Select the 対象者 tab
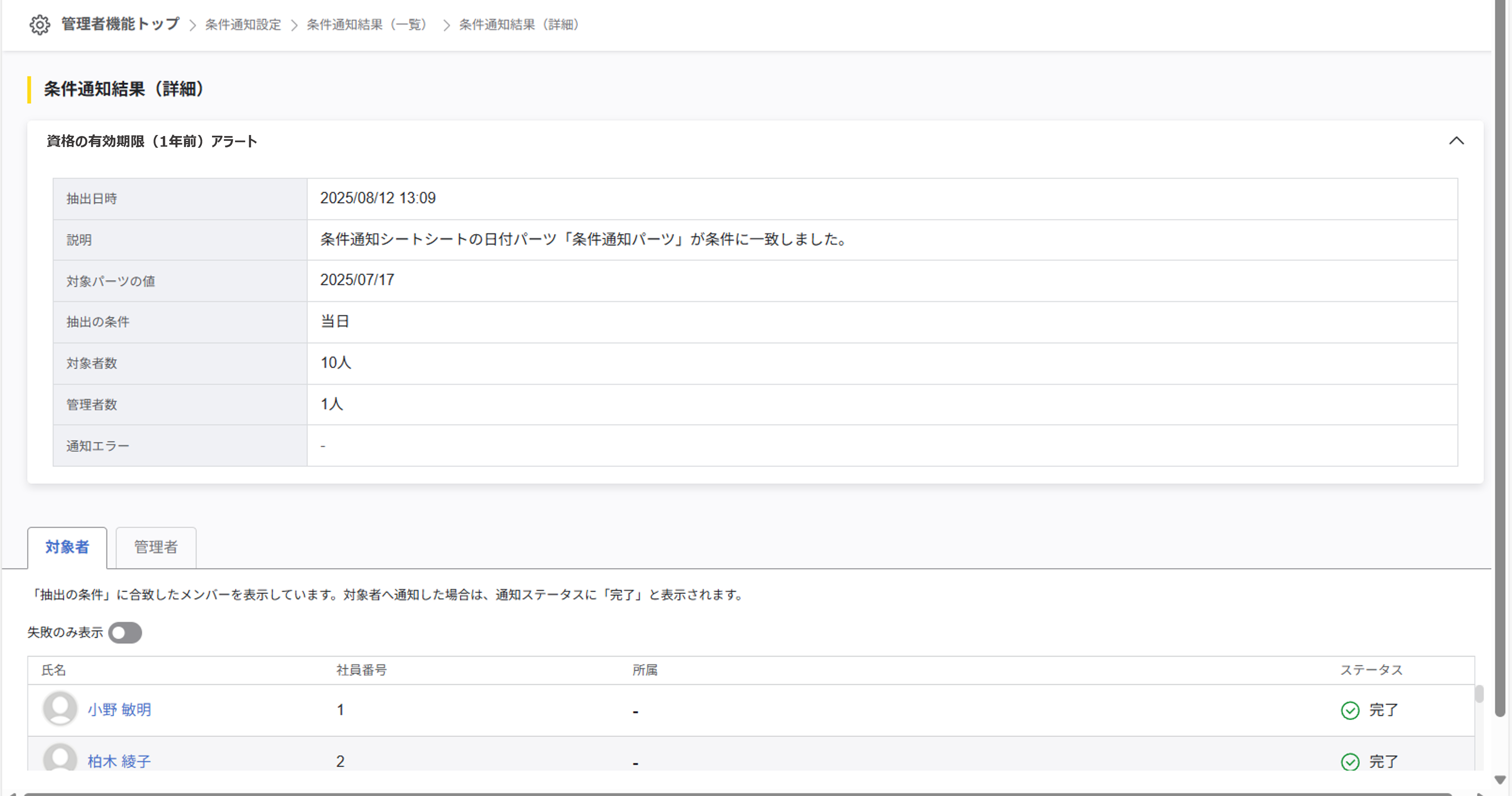The image size is (1512, 796). point(66,547)
